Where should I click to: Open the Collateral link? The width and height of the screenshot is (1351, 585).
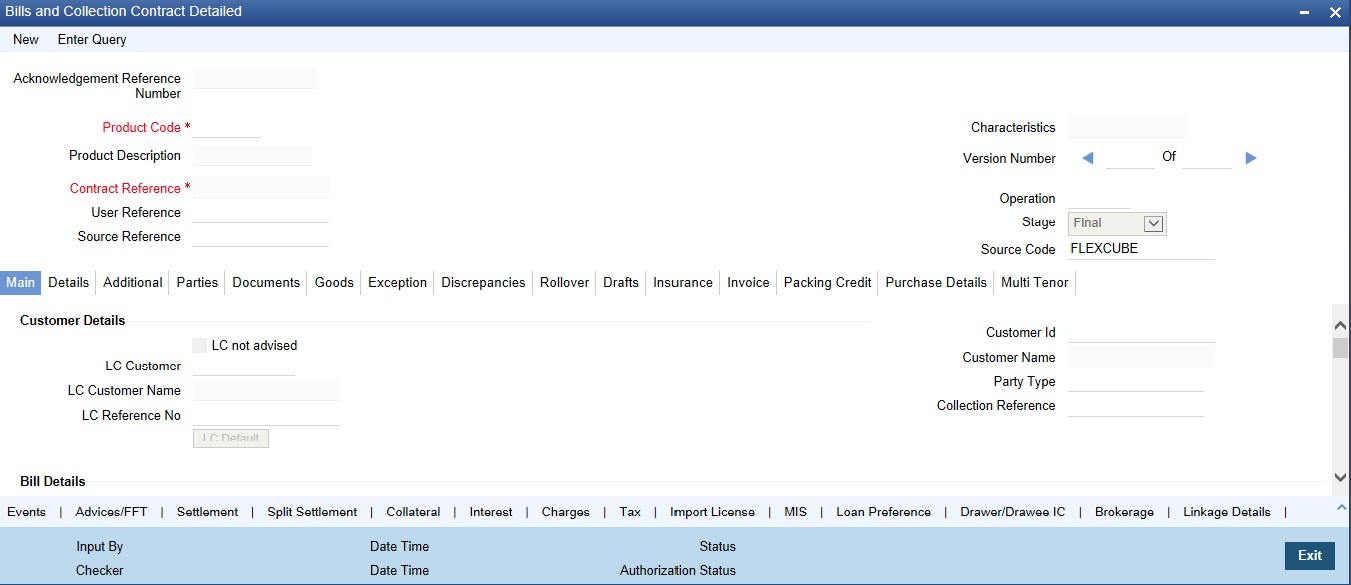pos(413,511)
